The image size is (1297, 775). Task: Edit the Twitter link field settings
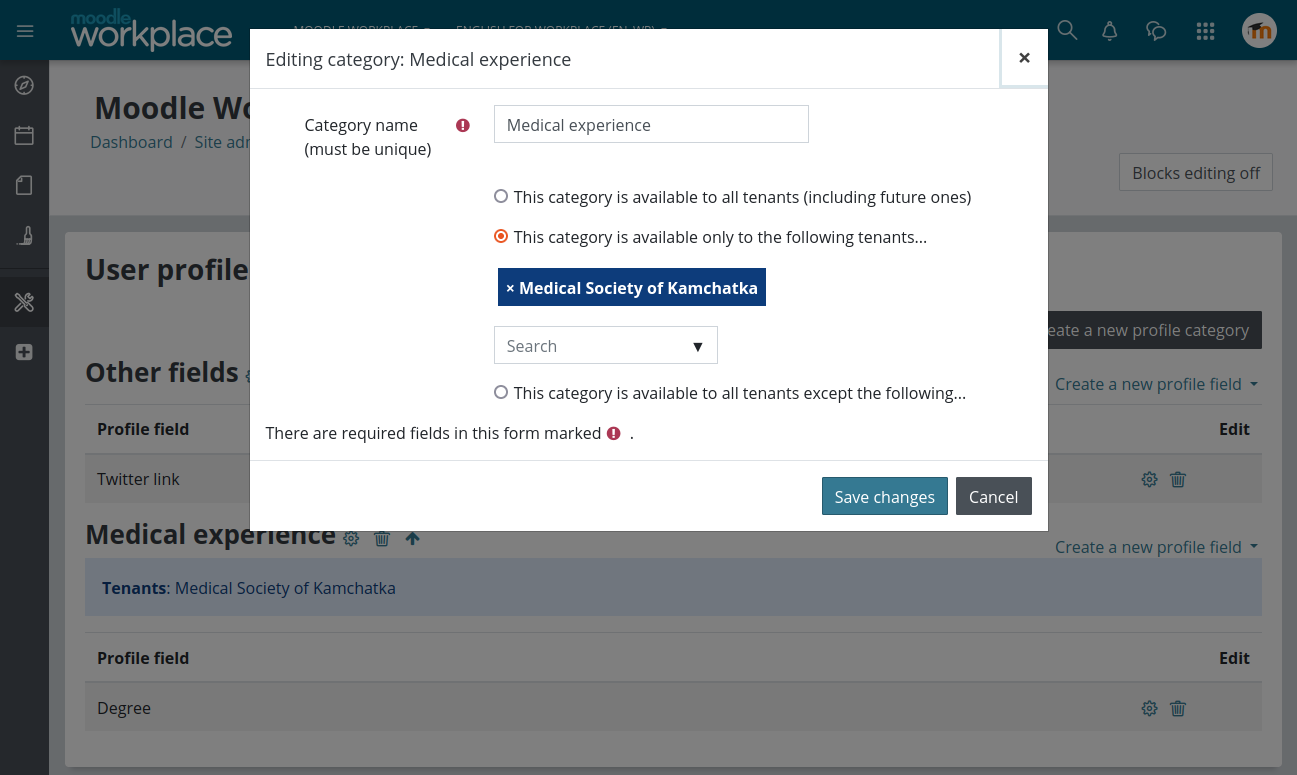(x=1149, y=479)
